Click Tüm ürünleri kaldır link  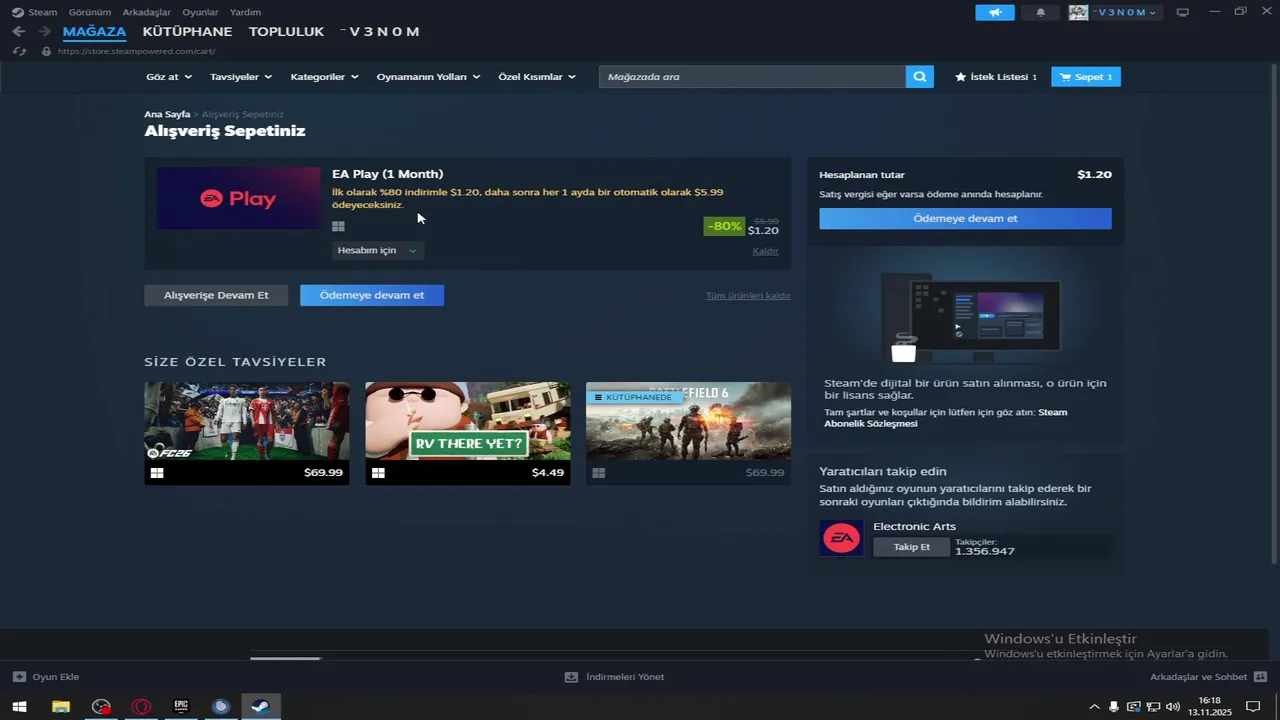pos(748,295)
